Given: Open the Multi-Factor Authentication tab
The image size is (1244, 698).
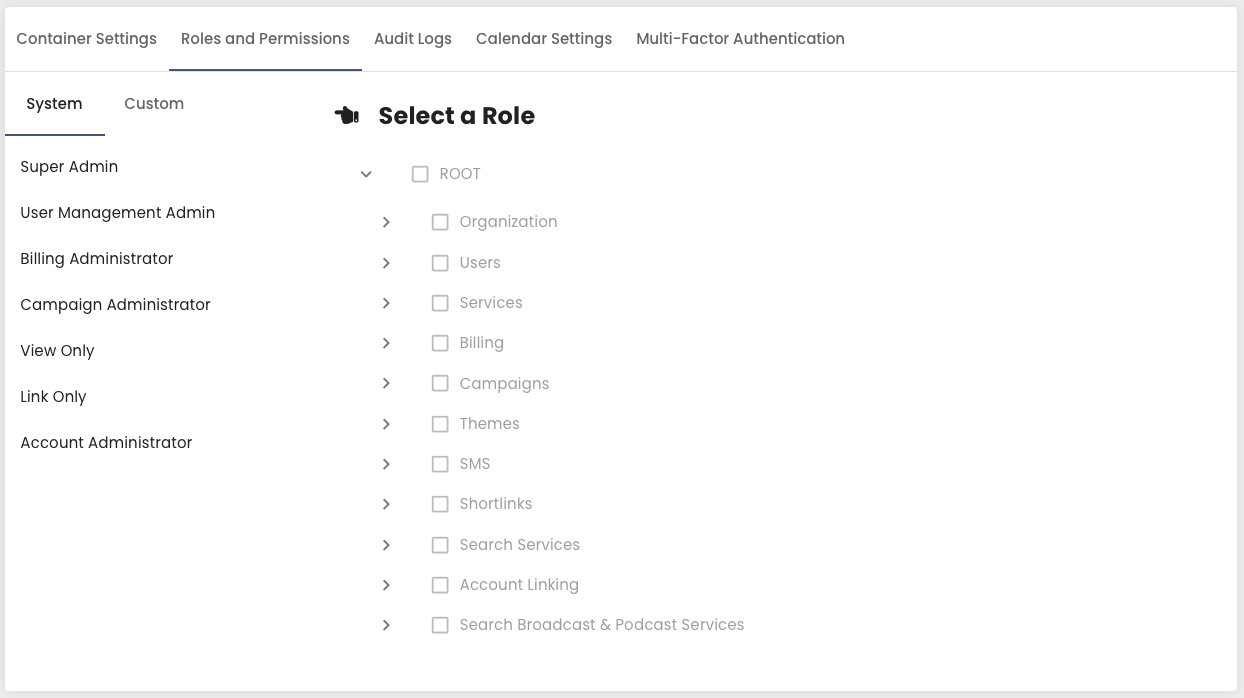Looking at the screenshot, I should [x=740, y=39].
